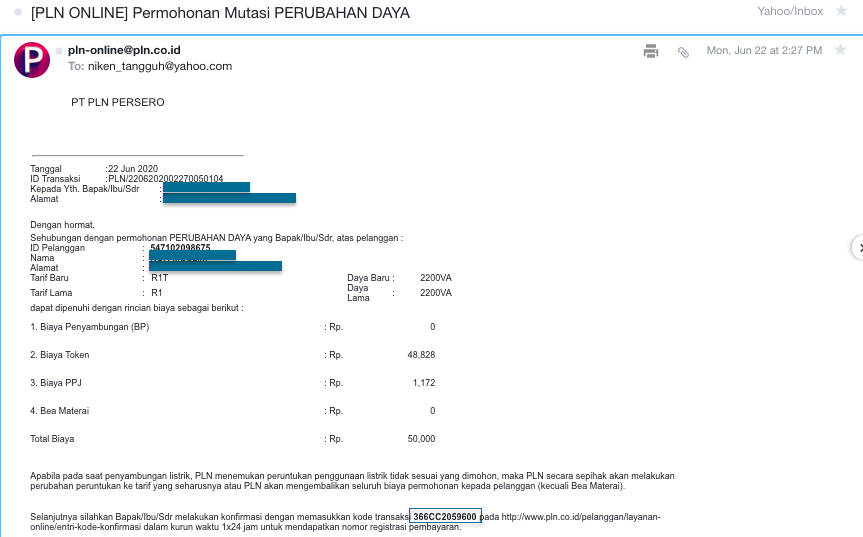Click the sender avatar with letter P
Image resolution: width=863 pixels, height=537 pixels.
point(32,60)
